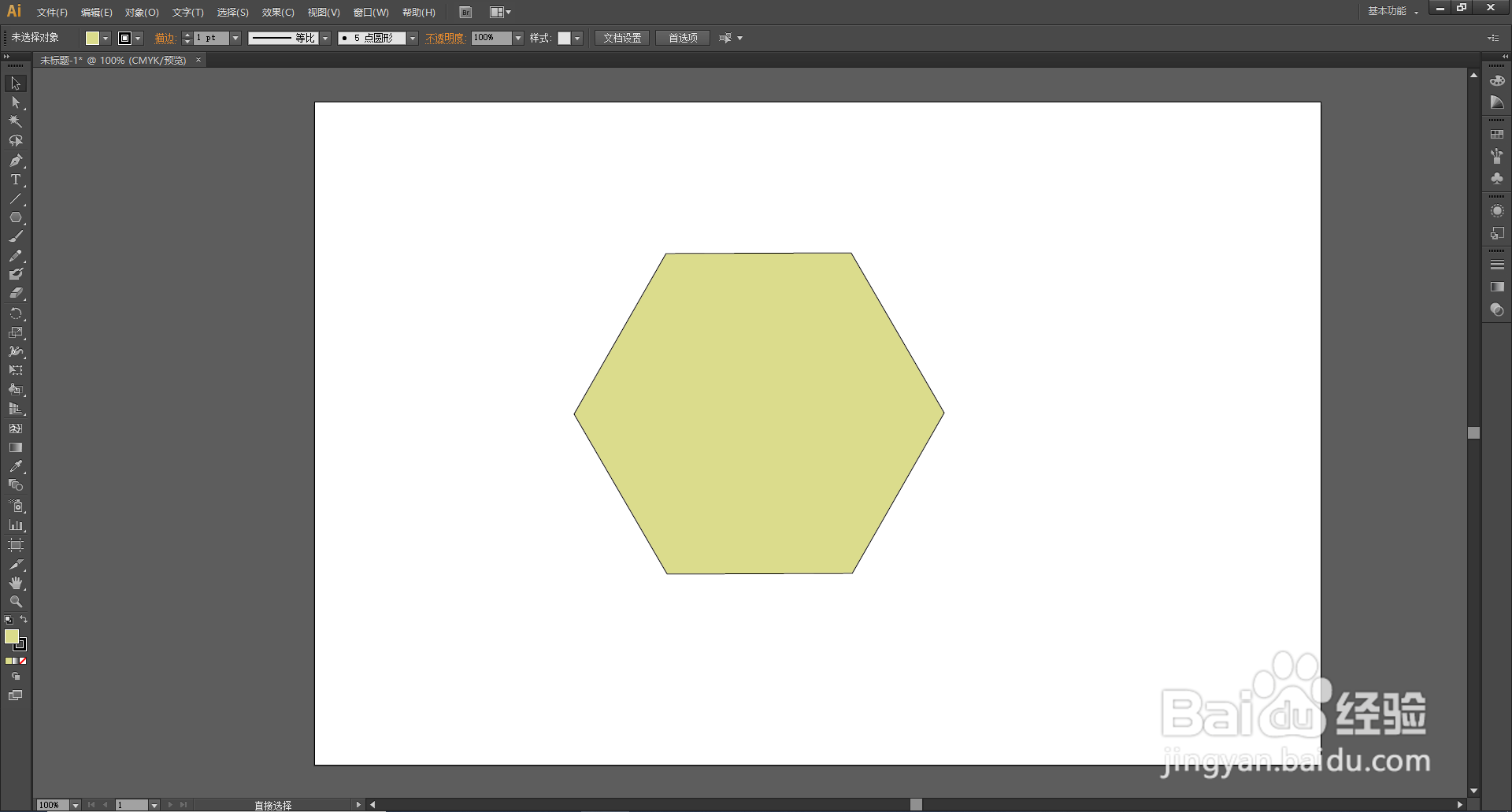The image size is (1512, 812).
Task: Select the Scale tool
Action: point(16,332)
